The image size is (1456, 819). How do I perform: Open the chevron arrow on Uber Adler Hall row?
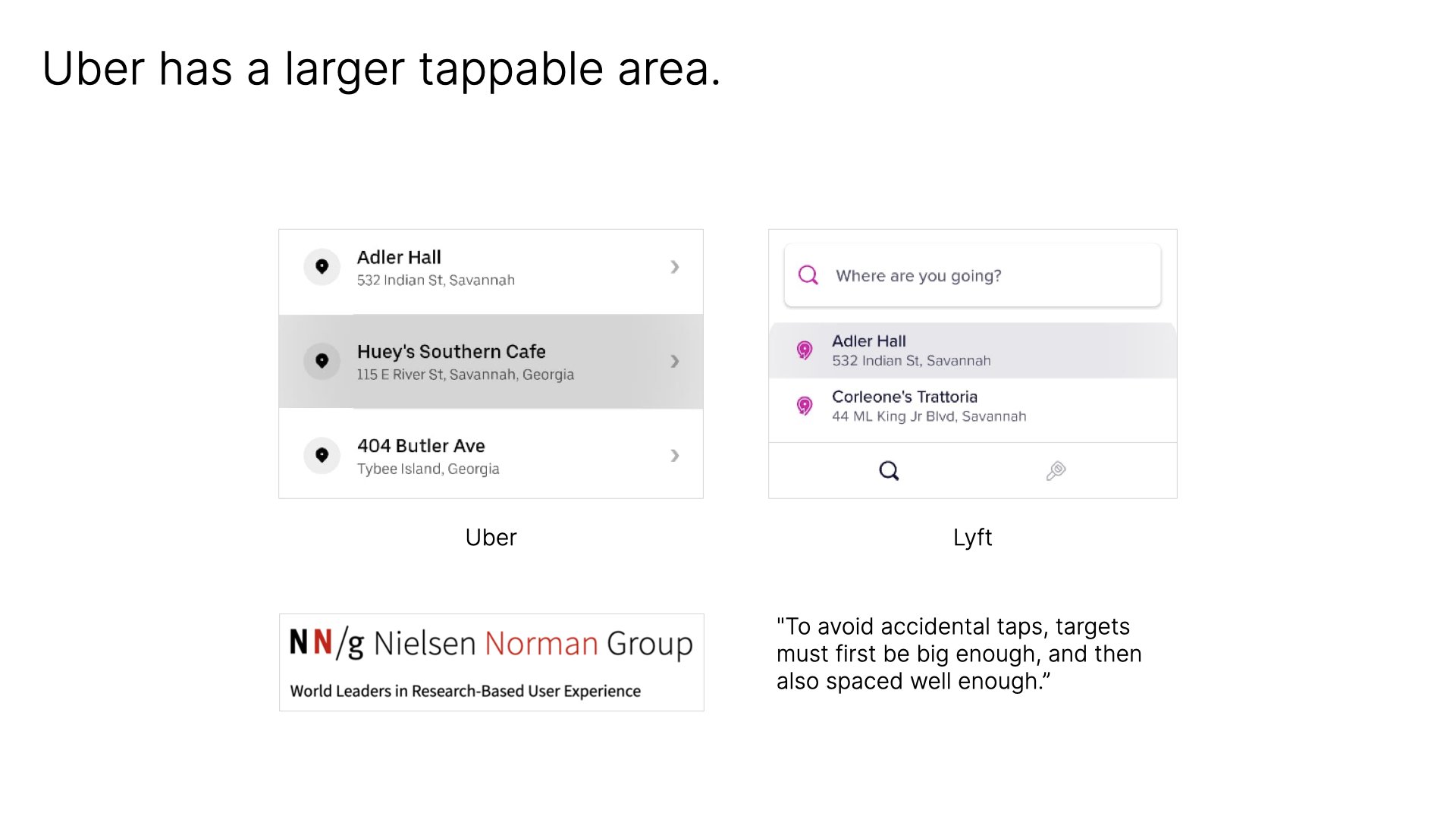(x=675, y=267)
